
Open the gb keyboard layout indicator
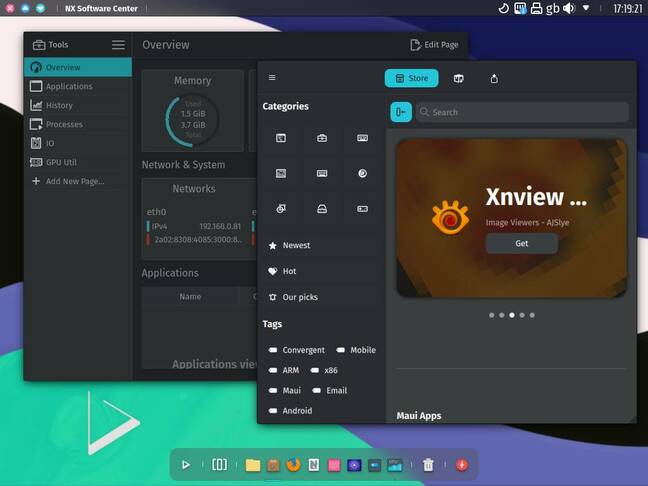click(552, 8)
